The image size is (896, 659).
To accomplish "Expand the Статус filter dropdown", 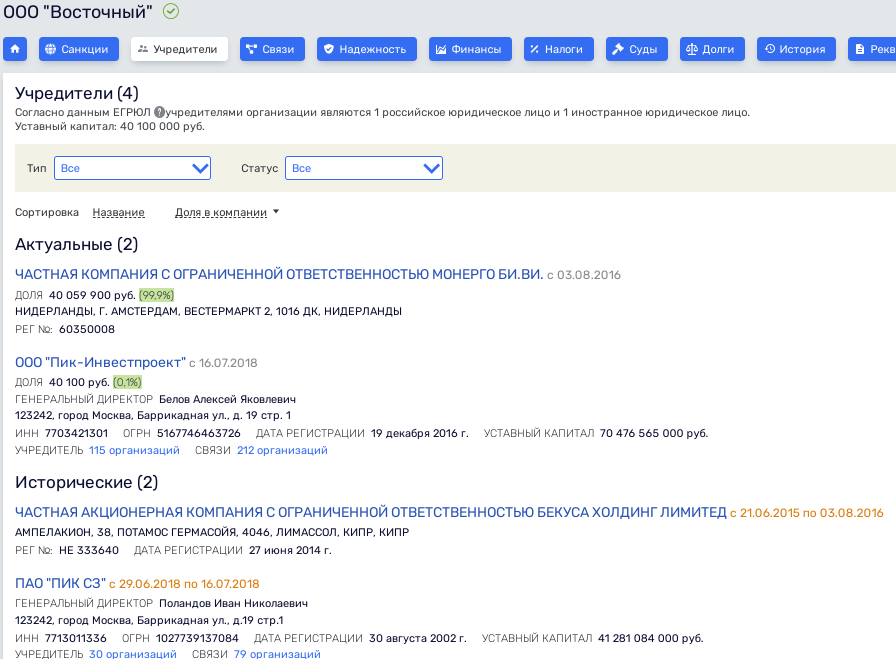I will tap(364, 168).
